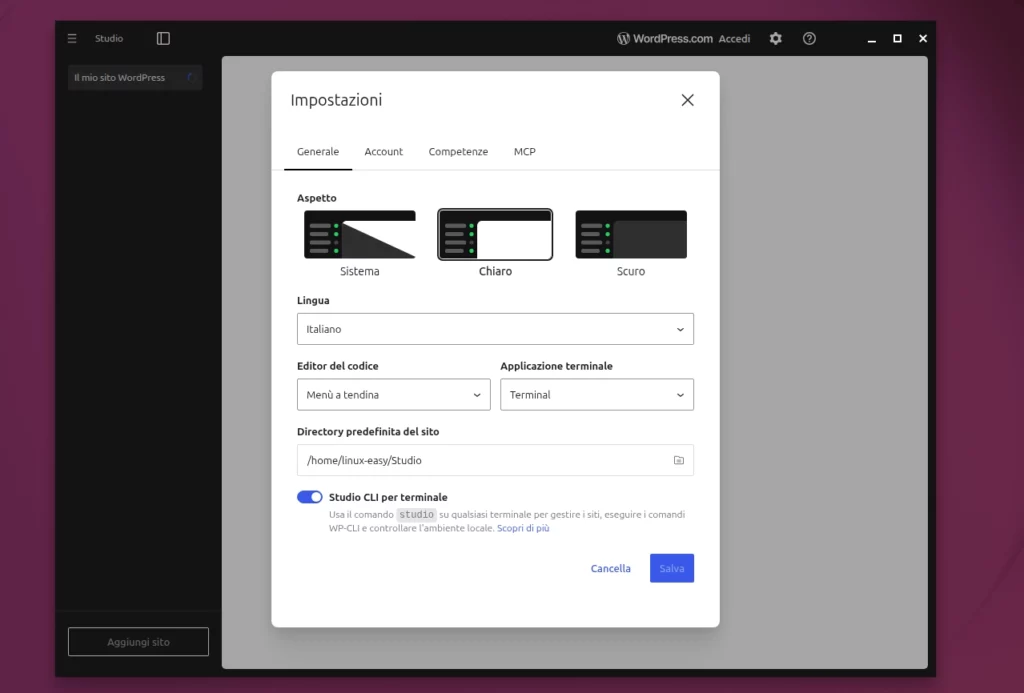Screen dimensions: 1024x693
Task: Maximize the Studio window
Action: pos(897,39)
